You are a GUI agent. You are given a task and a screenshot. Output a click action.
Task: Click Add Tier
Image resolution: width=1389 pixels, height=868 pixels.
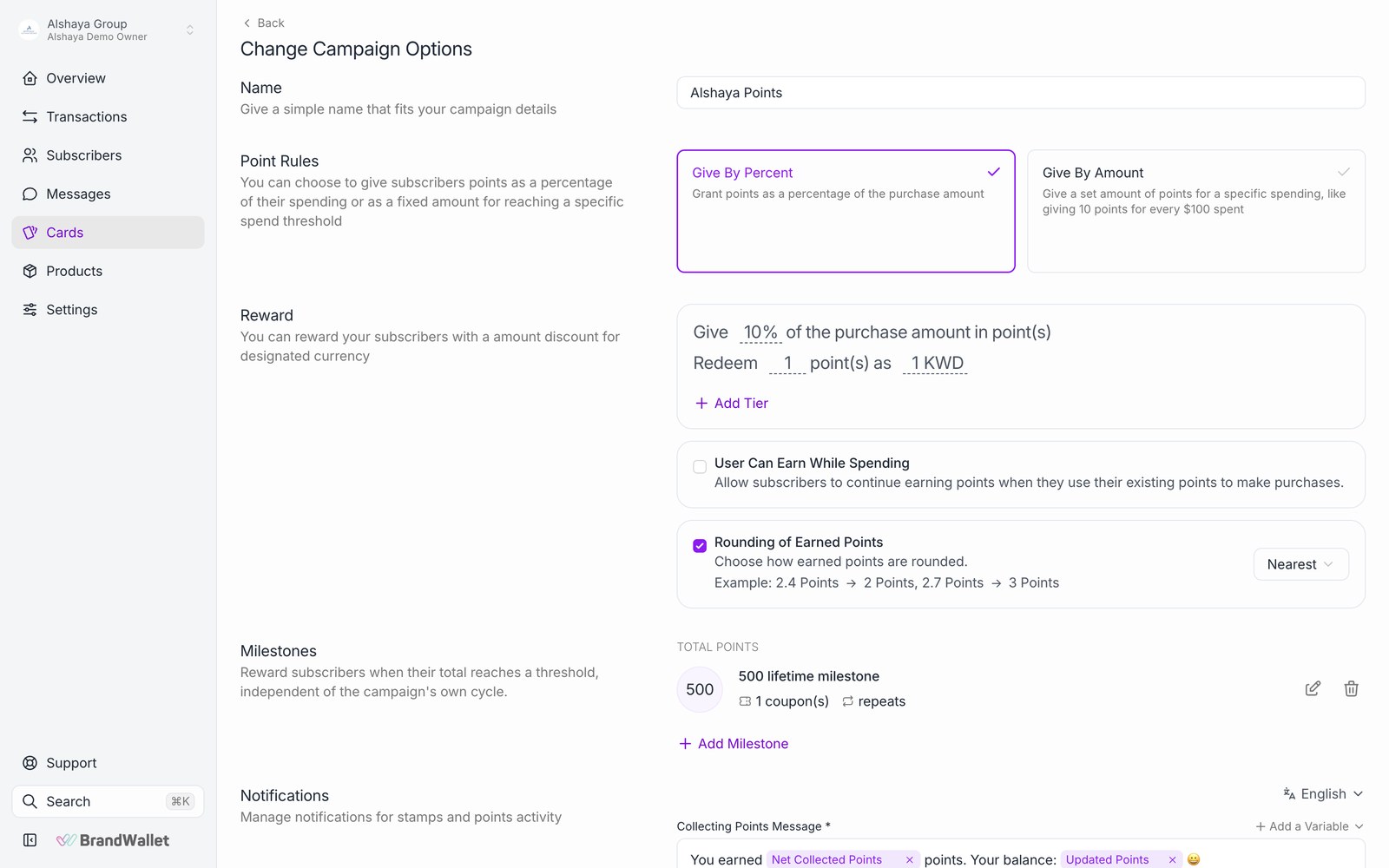coord(732,403)
